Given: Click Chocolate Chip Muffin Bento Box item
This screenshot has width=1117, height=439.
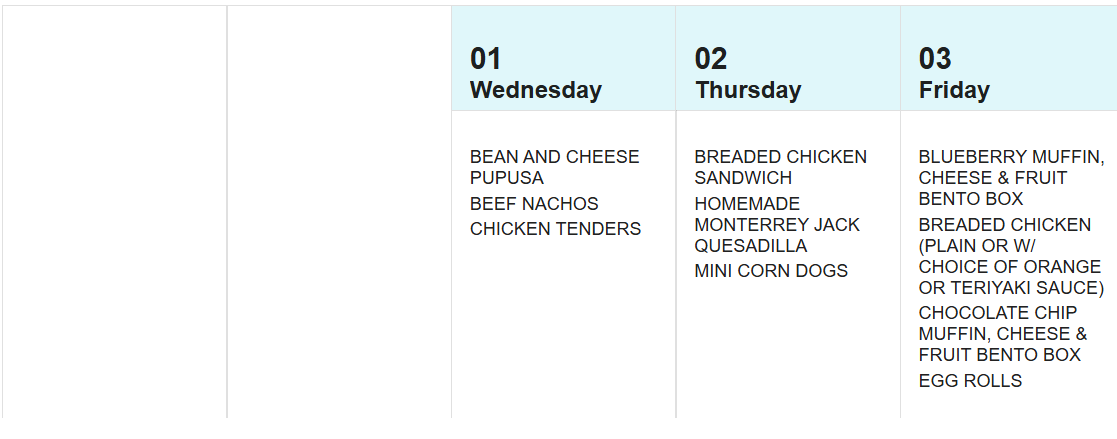Looking at the screenshot, I should (1002, 334).
